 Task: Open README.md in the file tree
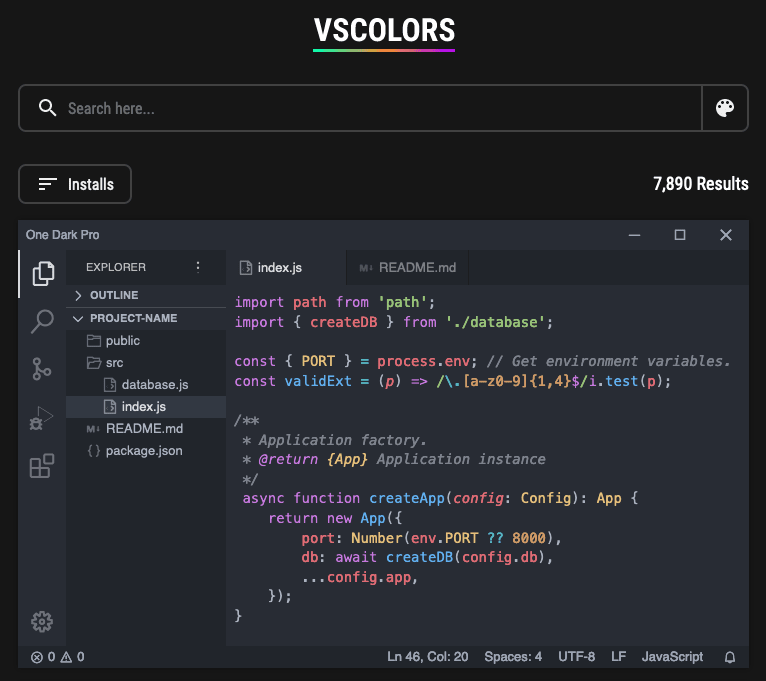[x=146, y=428]
